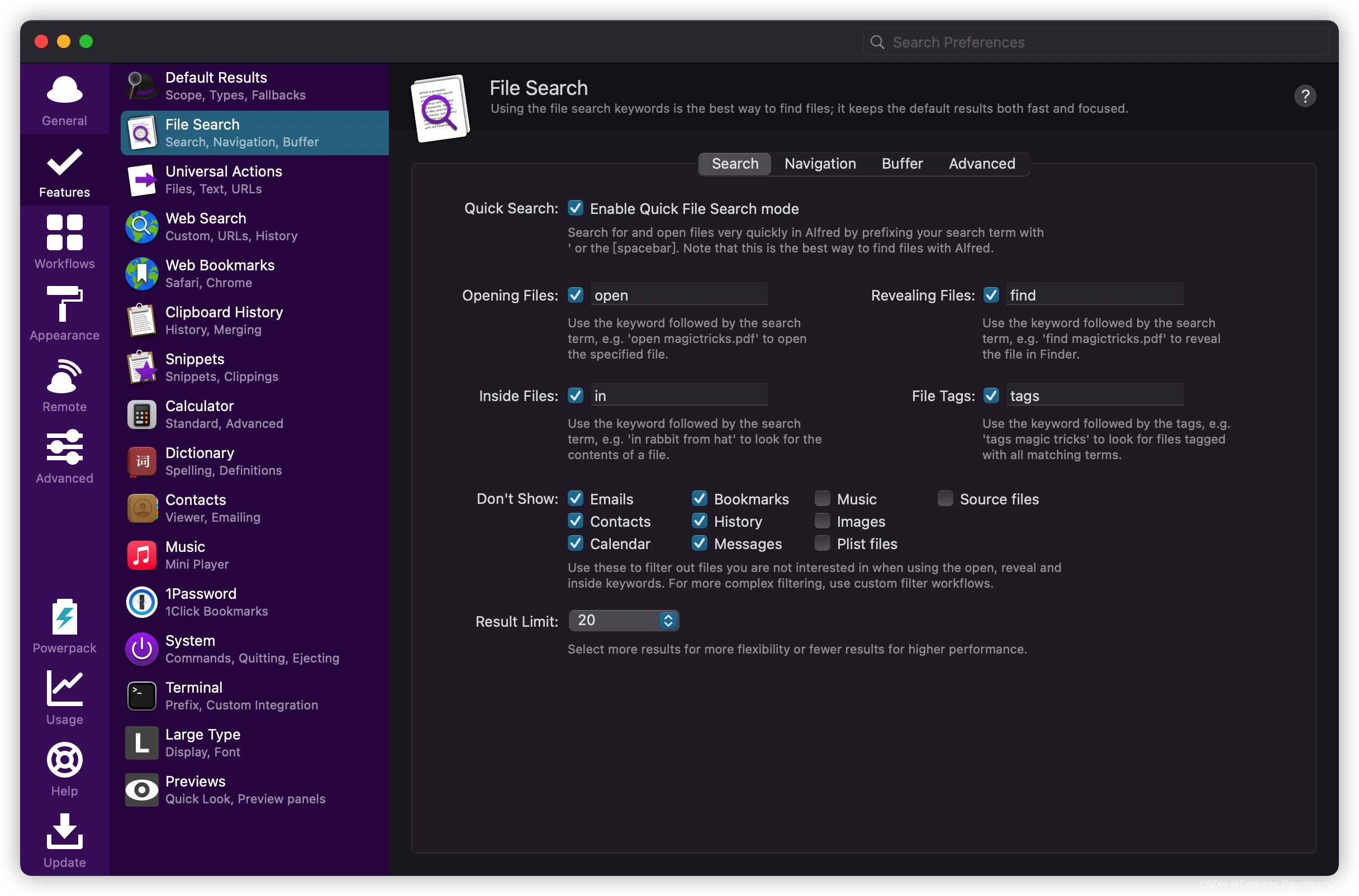Open the Remote section icon
Screen dimensions: 1359x896
click(x=65, y=376)
